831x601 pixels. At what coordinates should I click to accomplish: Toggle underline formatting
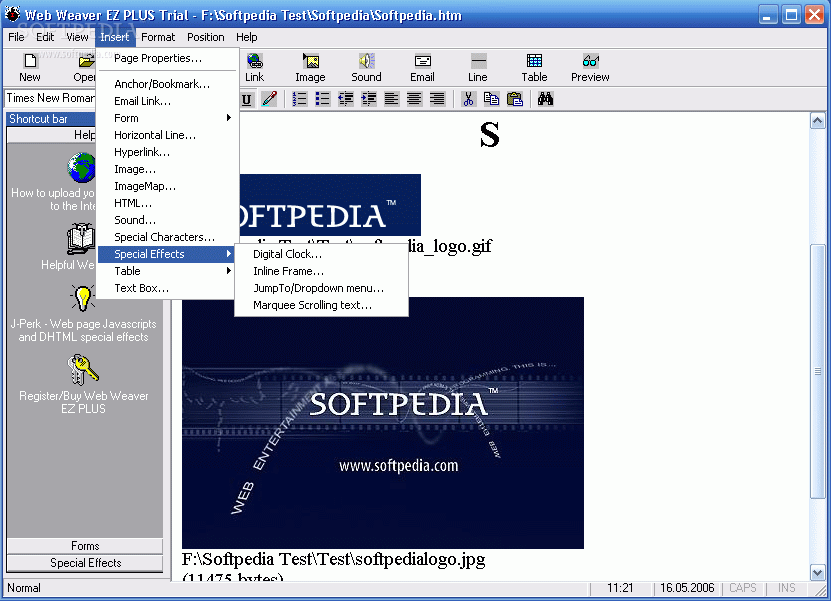[246, 99]
